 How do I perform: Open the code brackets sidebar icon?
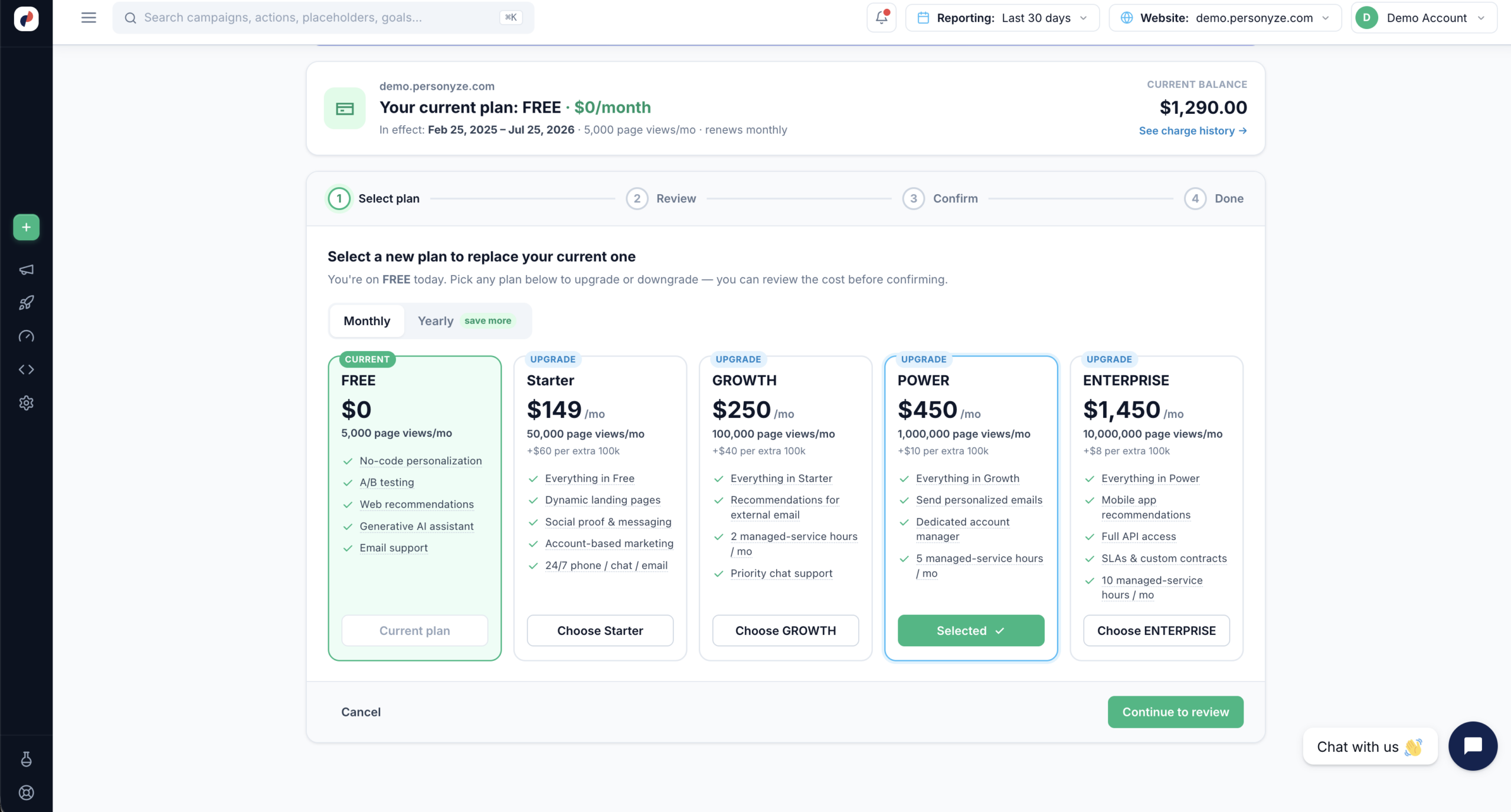(26, 369)
